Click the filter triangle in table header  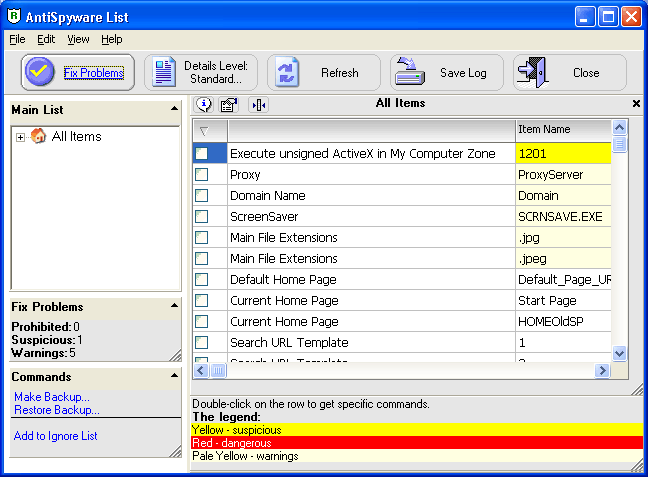click(x=204, y=131)
